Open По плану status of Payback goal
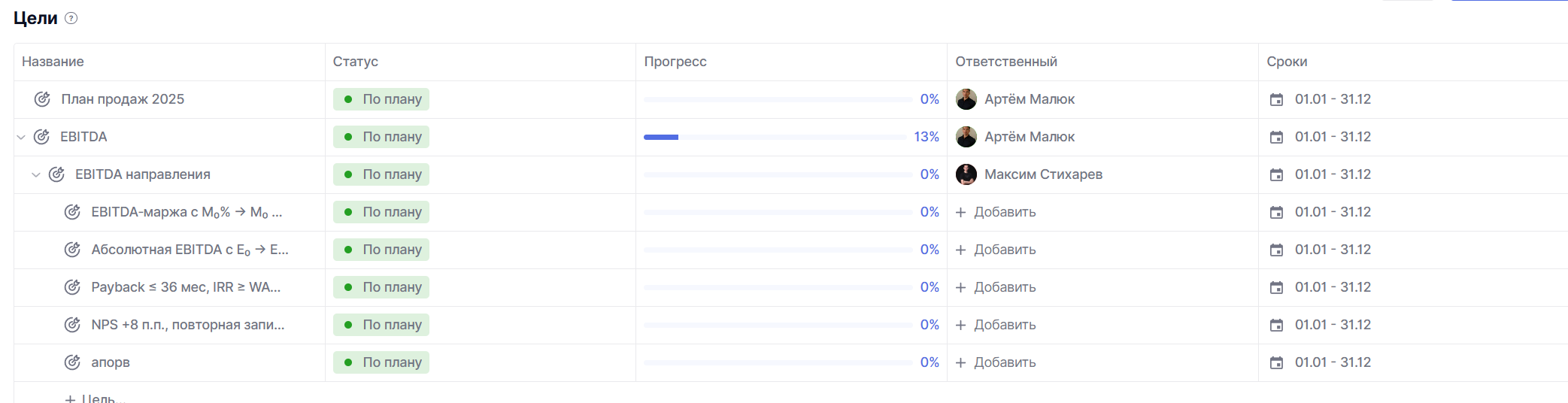 [x=381, y=287]
